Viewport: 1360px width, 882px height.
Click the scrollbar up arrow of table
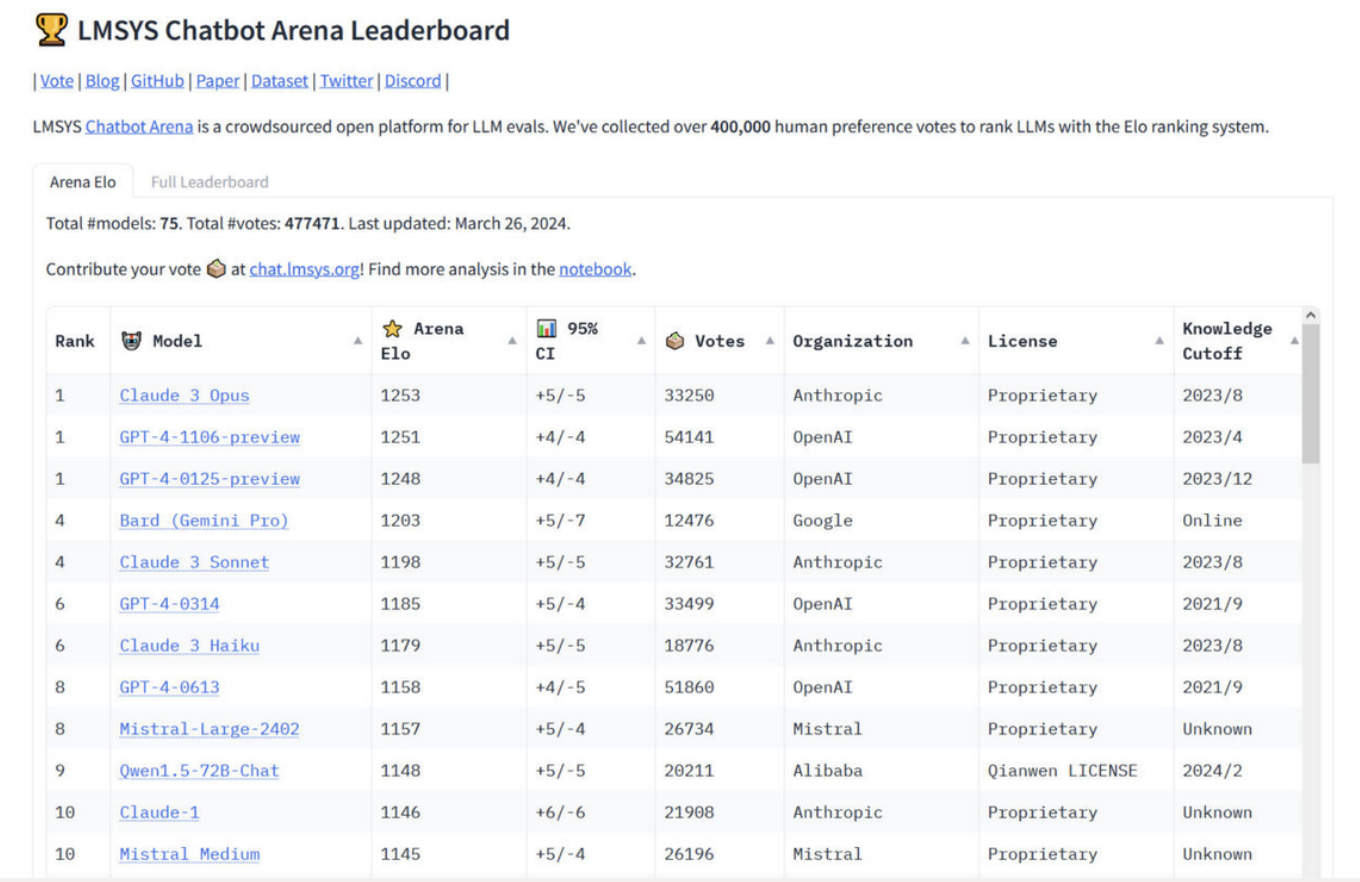pyautogui.click(x=1311, y=315)
